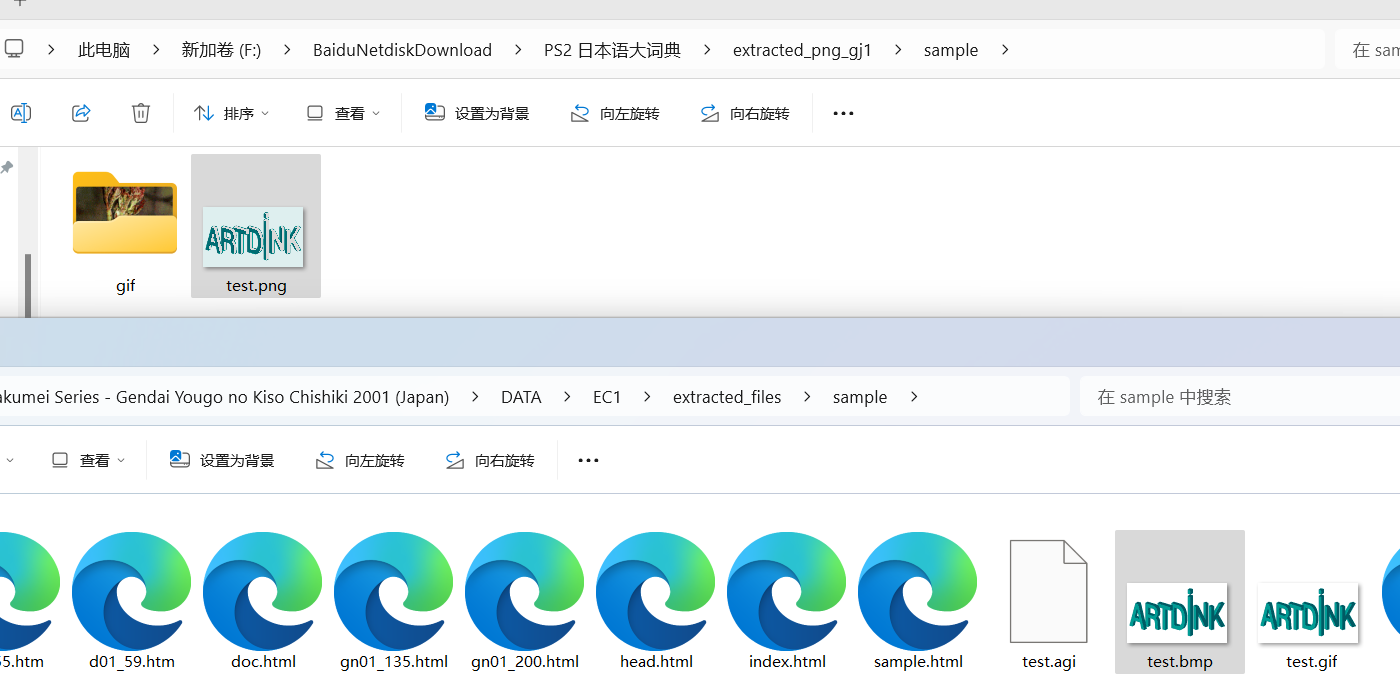Click the share icon in upper toolbar
Viewport: 1400px width, 698px height.
[x=81, y=113]
